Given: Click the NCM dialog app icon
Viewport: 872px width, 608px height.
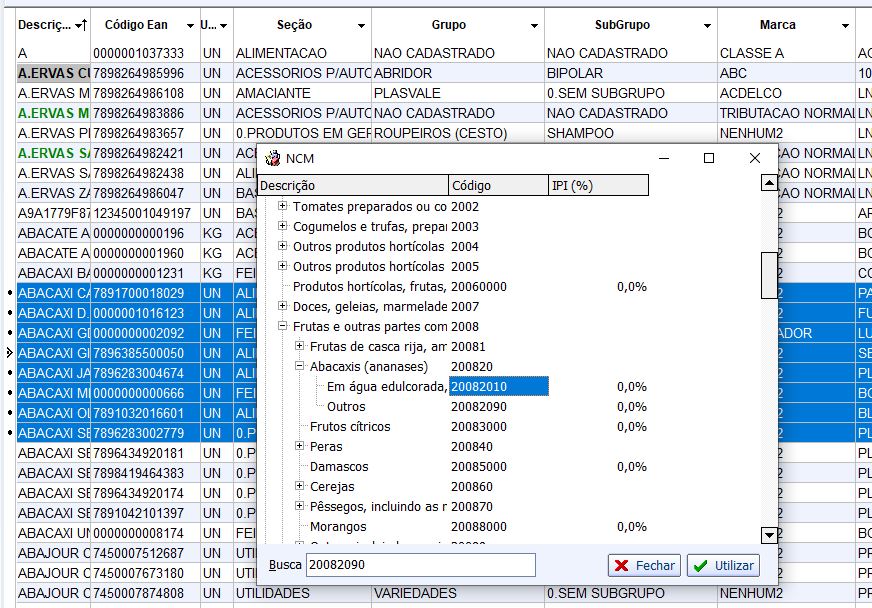Looking at the screenshot, I should click(x=271, y=158).
